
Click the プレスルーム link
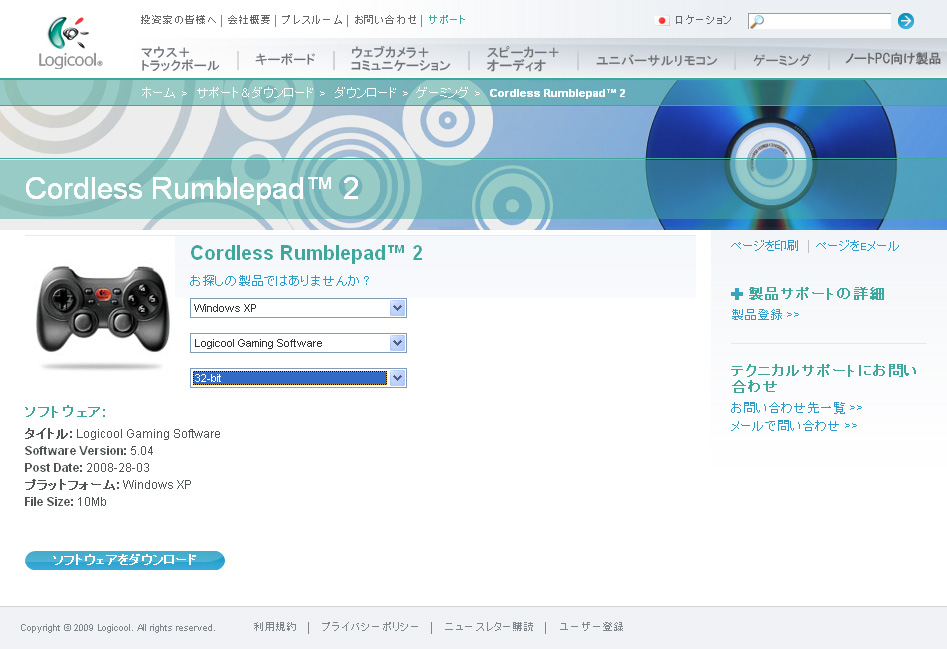pyautogui.click(x=312, y=20)
